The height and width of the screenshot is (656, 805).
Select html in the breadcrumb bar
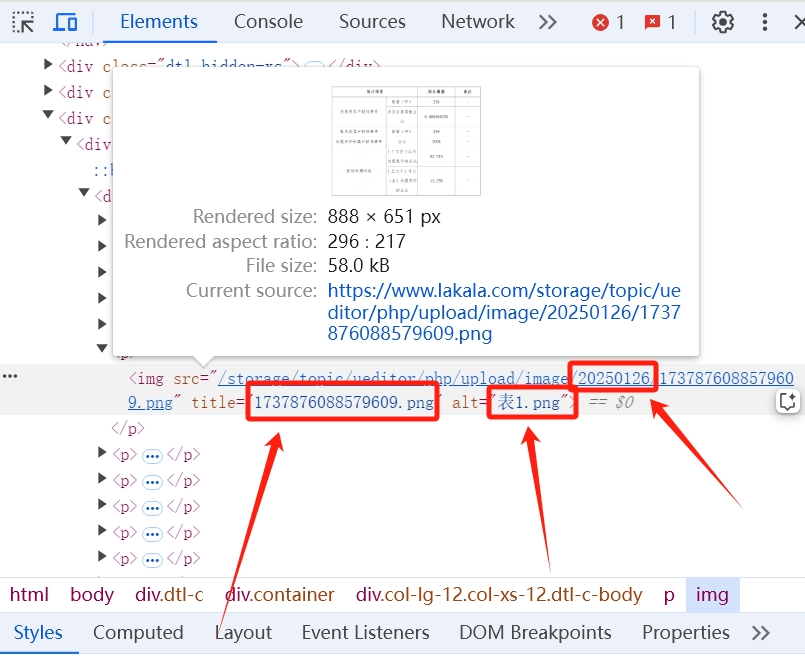(x=29, y=594)
